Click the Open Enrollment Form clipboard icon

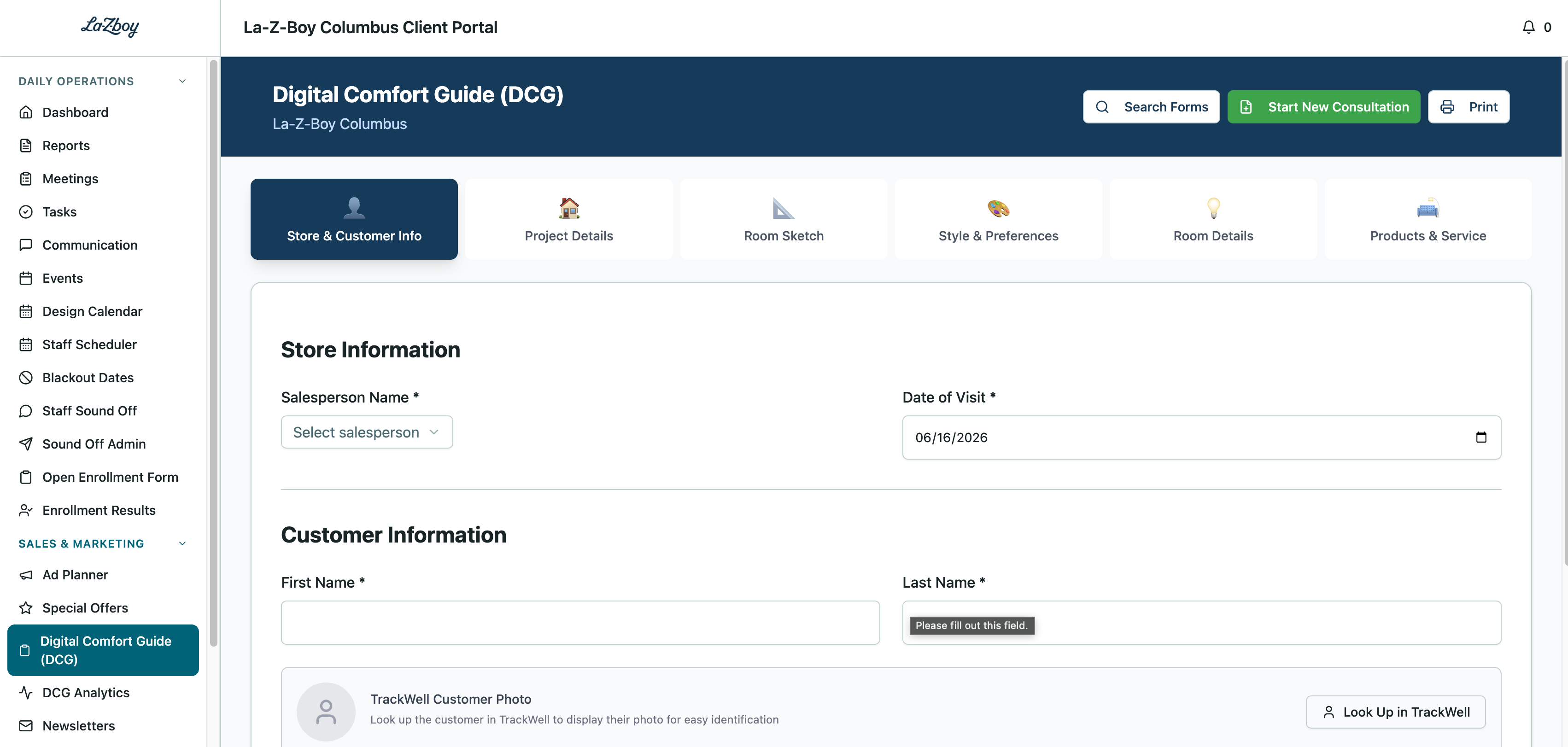(26, 477)
